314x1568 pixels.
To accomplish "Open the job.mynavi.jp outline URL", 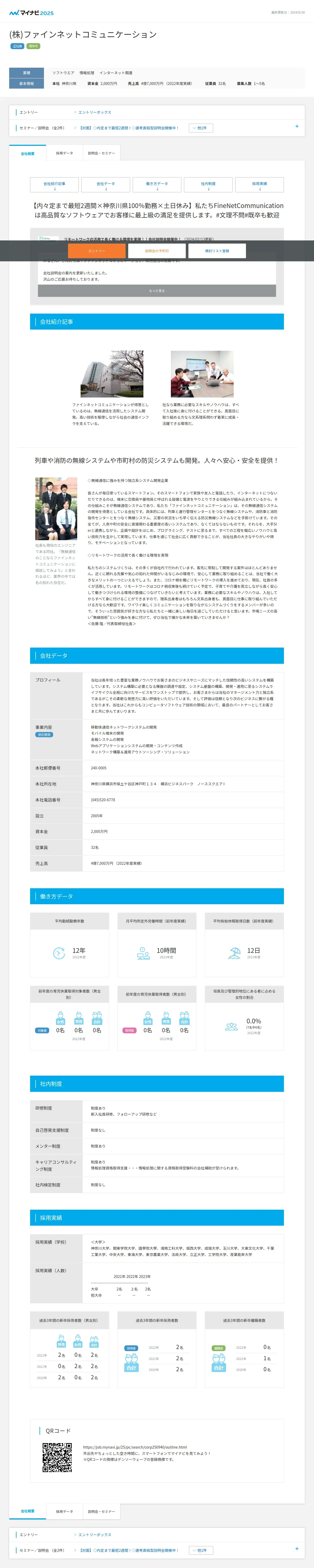I will coord(135,1448).
